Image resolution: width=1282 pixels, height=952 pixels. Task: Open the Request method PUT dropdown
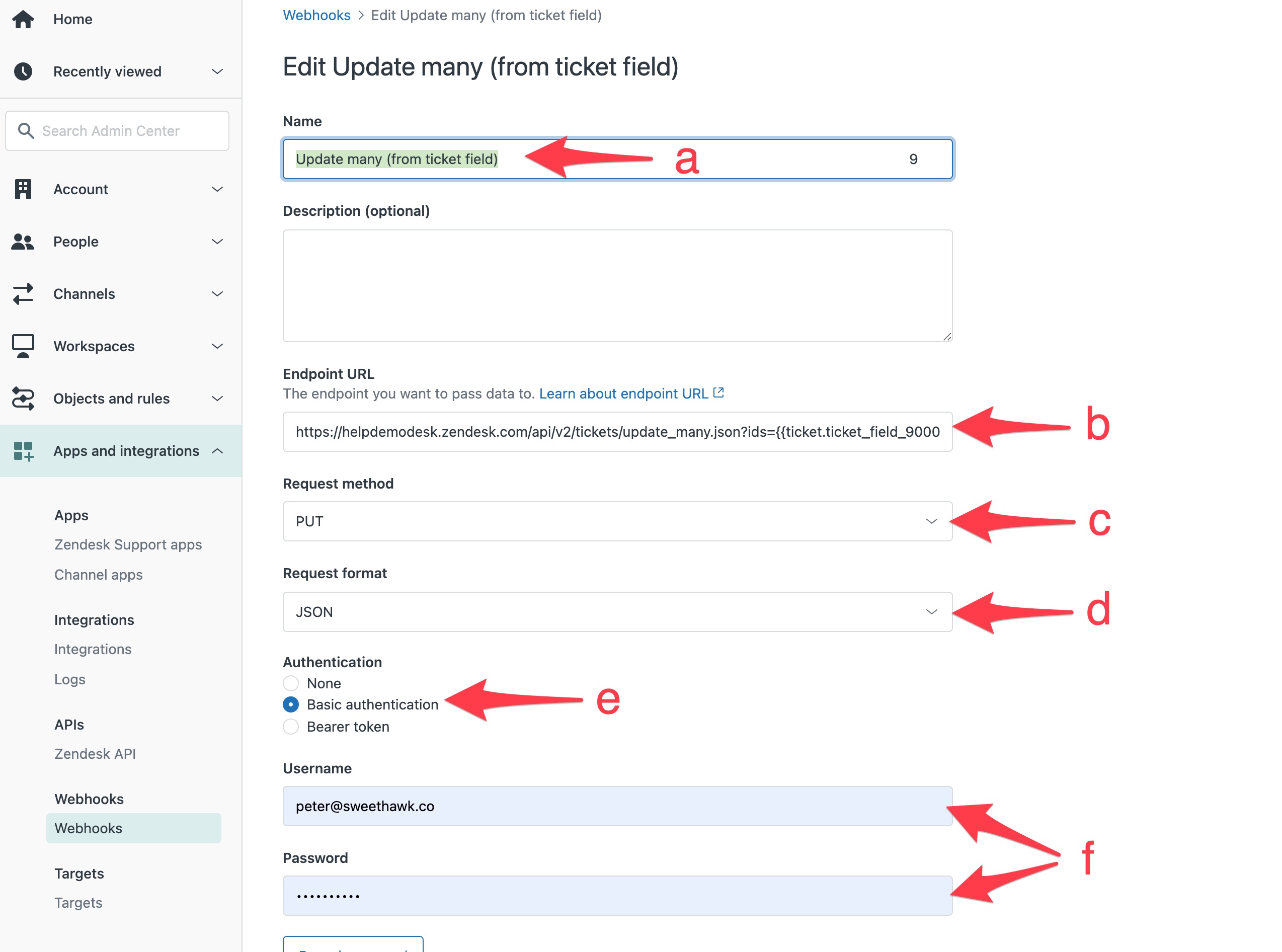pos(617,521)
